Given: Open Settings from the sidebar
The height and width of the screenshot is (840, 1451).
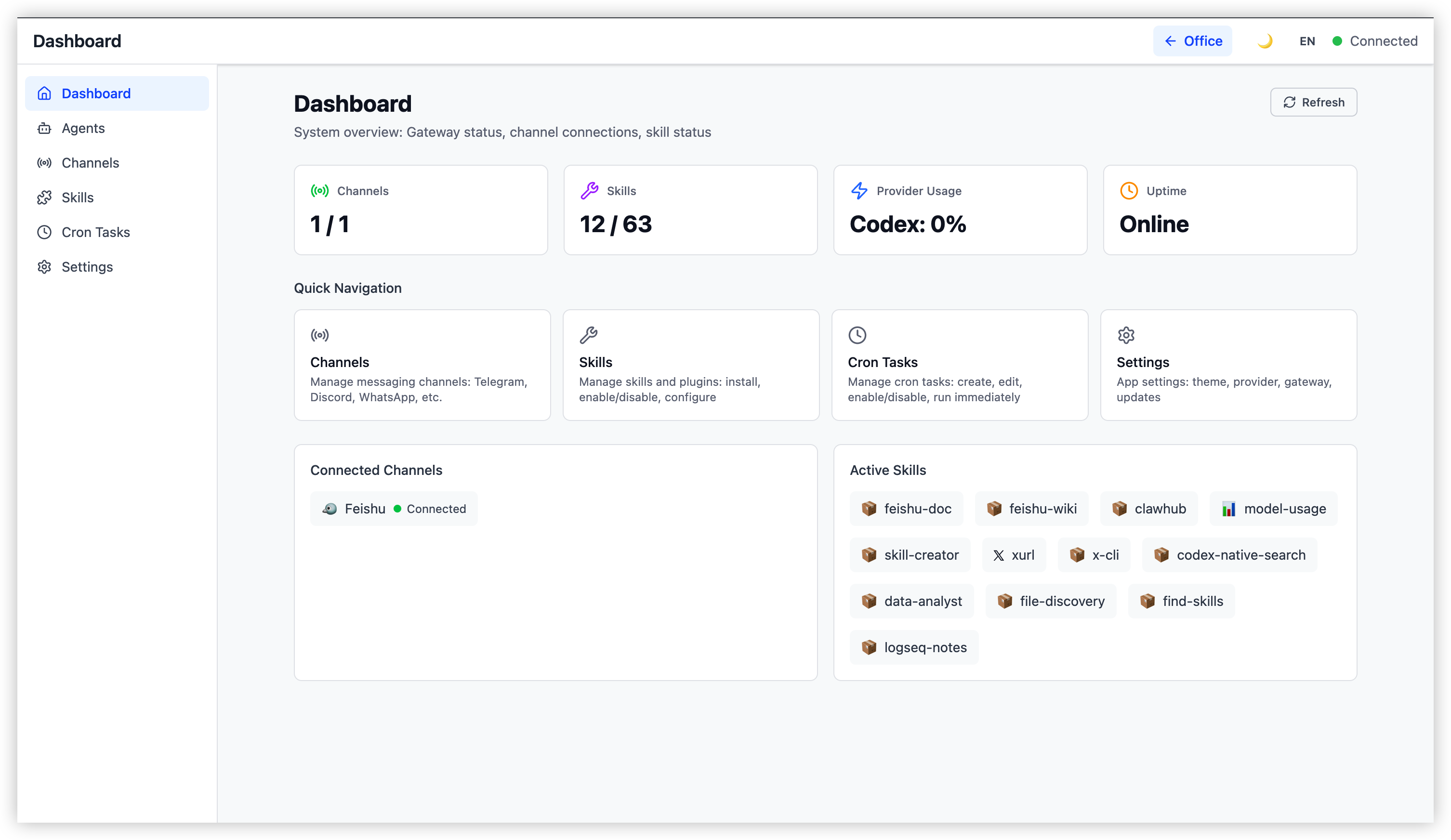Looking at the screenshot, I should click(117, 266).
